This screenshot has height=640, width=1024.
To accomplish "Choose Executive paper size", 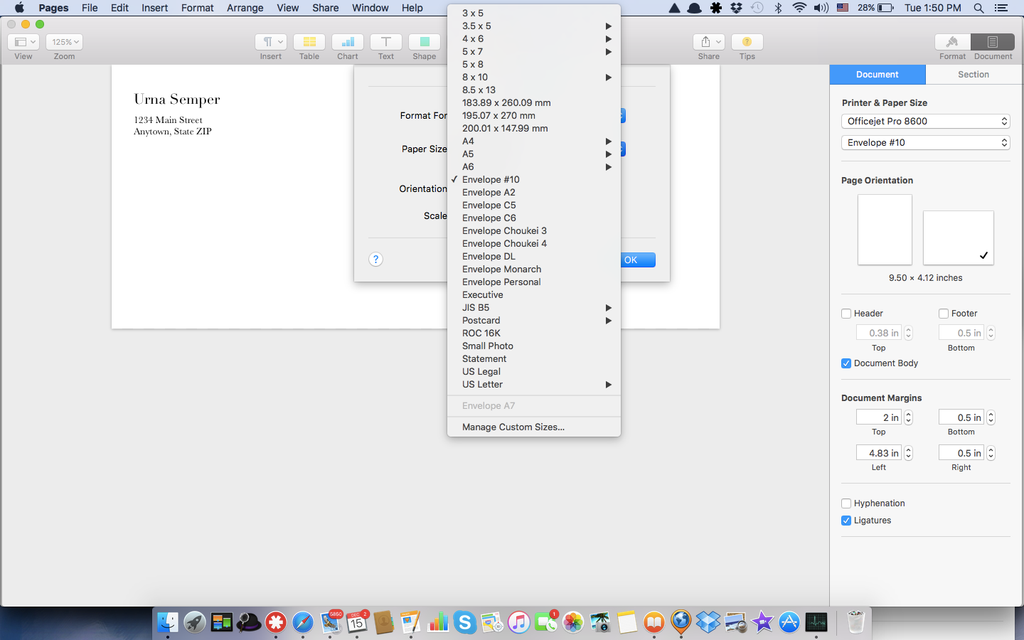I will [534, 295].
